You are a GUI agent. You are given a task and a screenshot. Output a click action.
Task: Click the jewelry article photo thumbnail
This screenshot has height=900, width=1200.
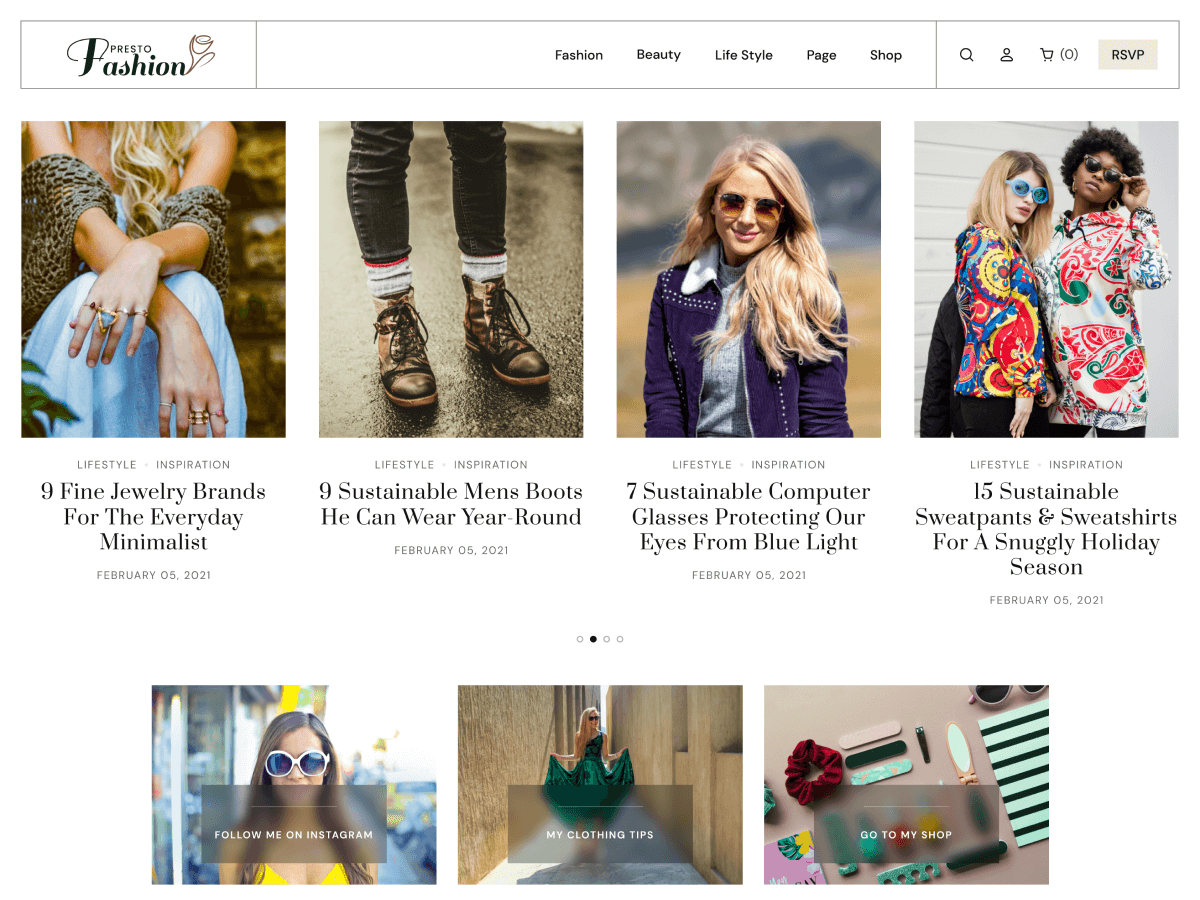tap(153, 279)
